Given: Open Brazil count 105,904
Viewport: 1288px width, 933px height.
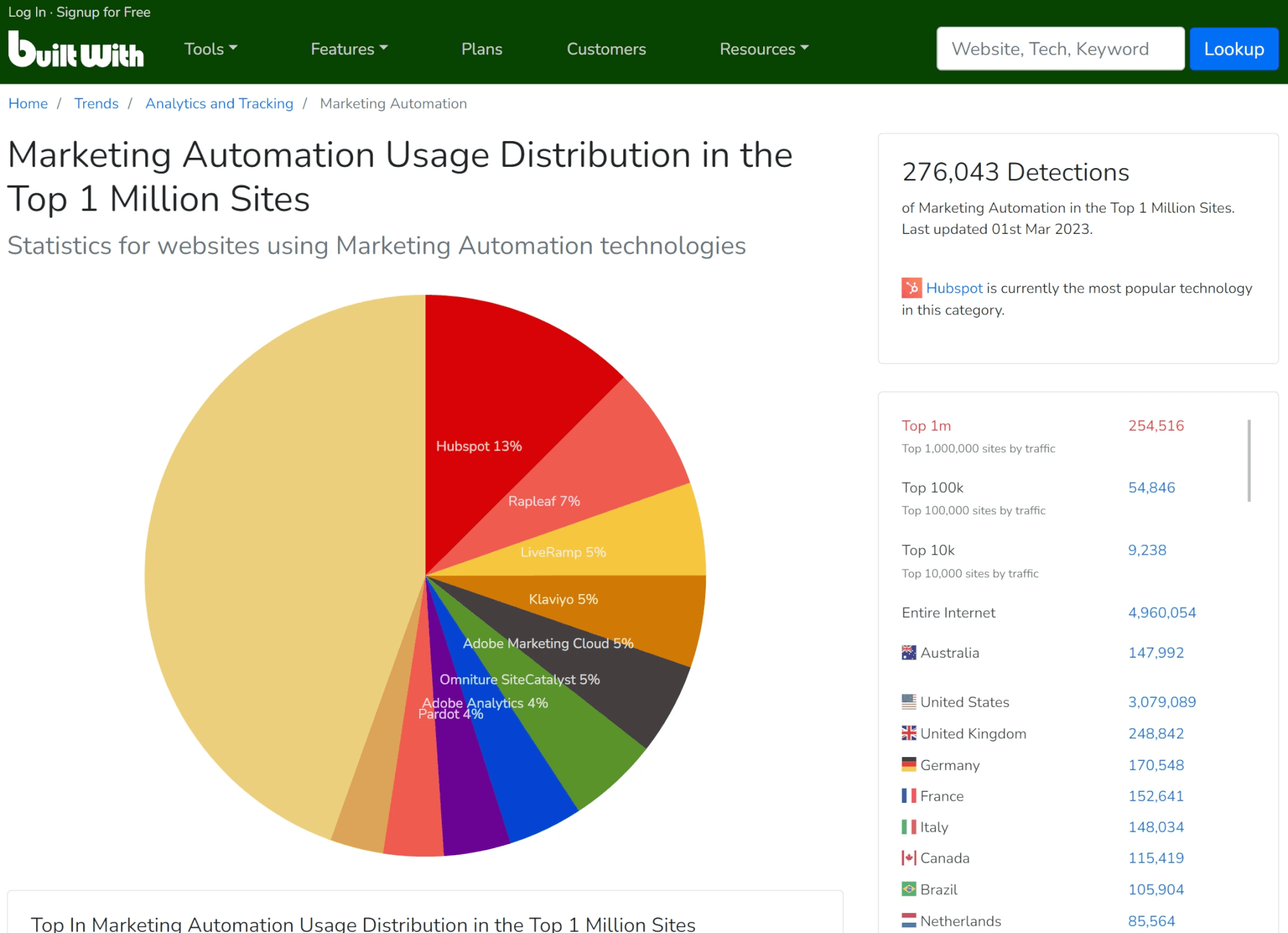Looking at the screenshot, I should tap(1156, 889).
